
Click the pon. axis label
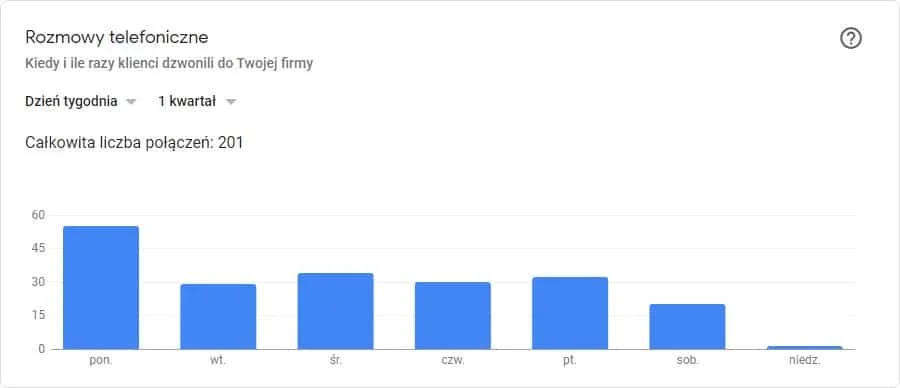[101, 362]
